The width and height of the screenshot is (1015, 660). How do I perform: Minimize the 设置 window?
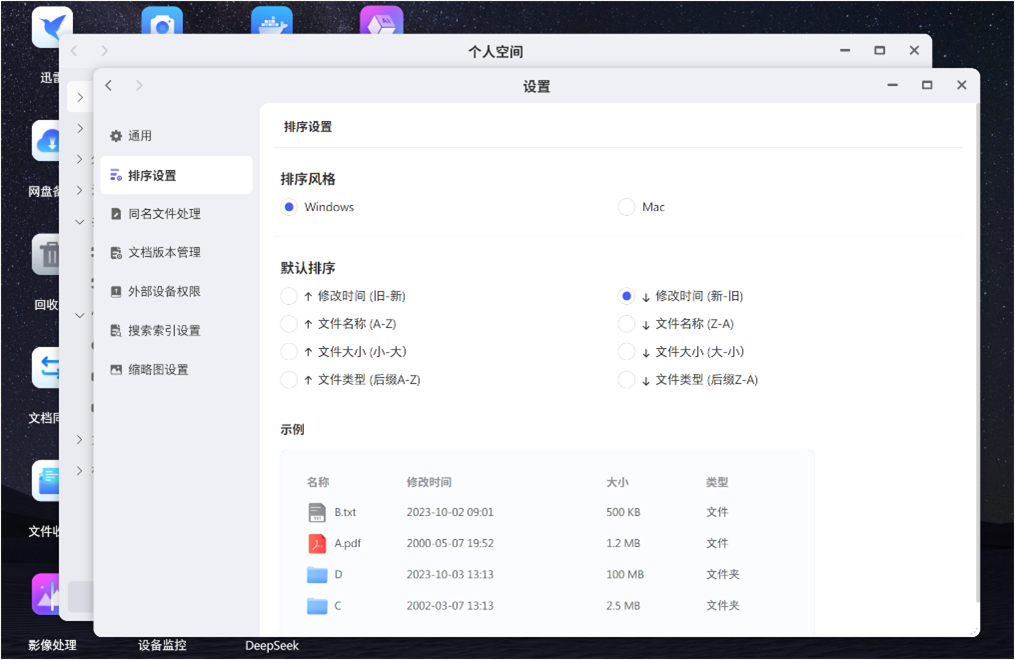tap(893, 85)
